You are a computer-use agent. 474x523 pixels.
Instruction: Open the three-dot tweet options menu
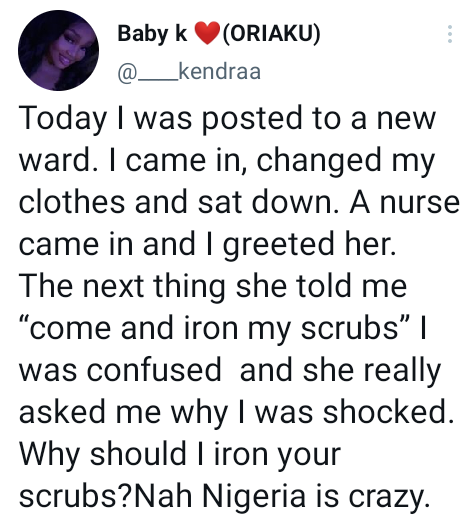coord(450,34)
